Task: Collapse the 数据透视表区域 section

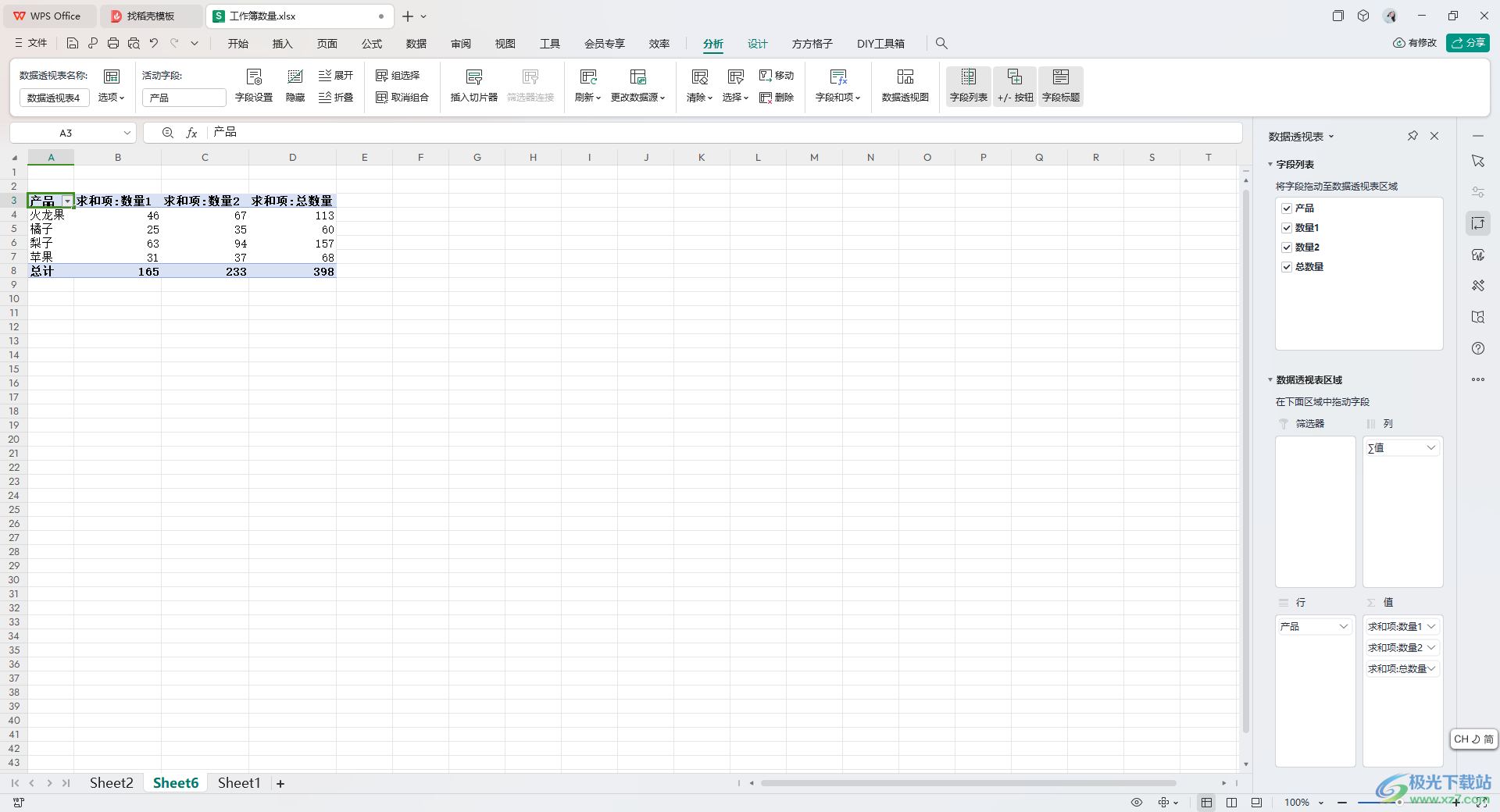Action: coord(1270,380)
